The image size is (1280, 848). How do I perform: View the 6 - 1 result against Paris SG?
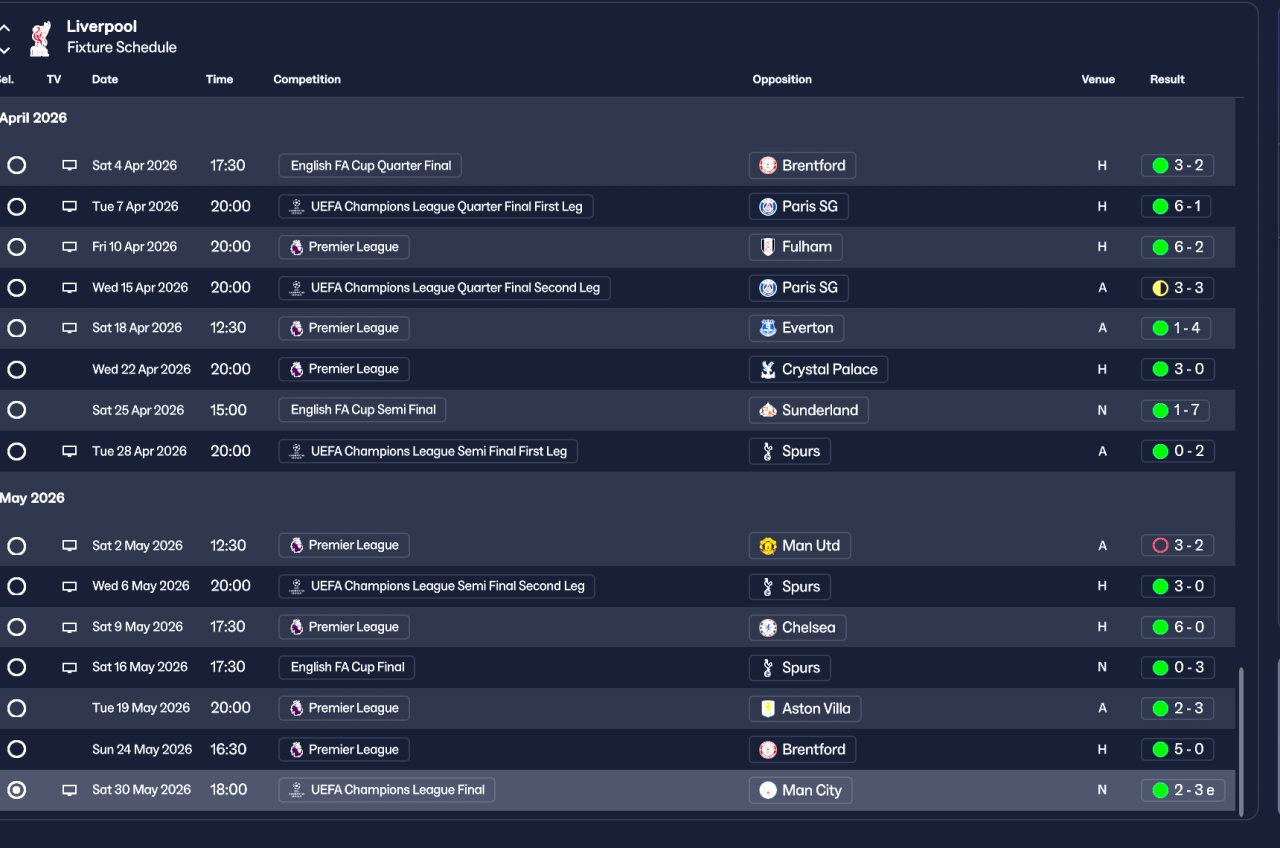[1177, 207]
